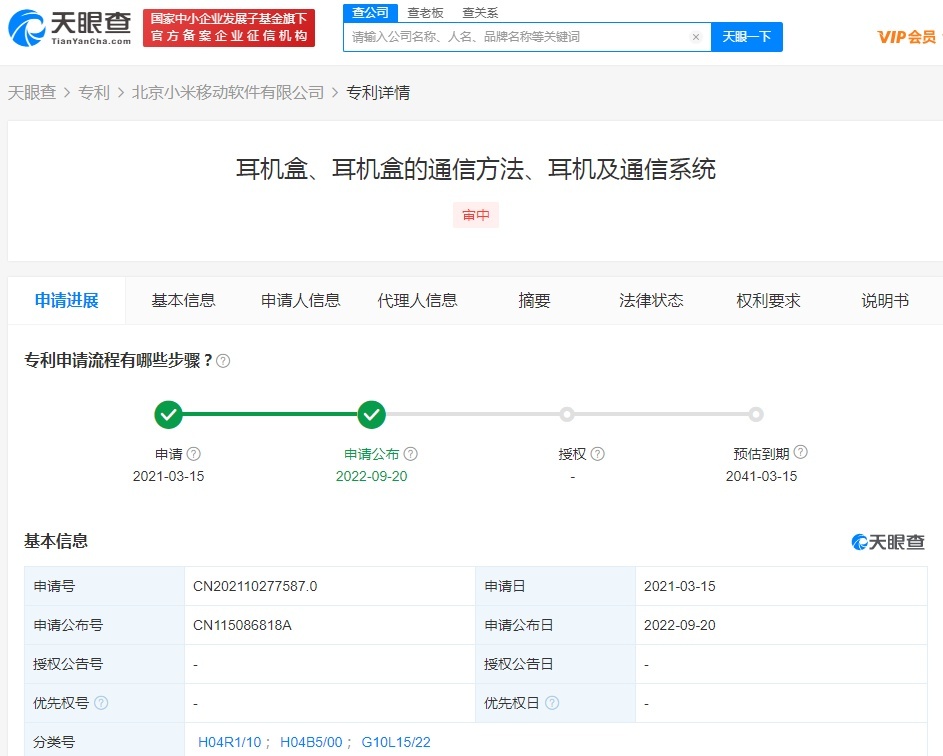Switch to the 权利要求 tab

pos(768,301)
